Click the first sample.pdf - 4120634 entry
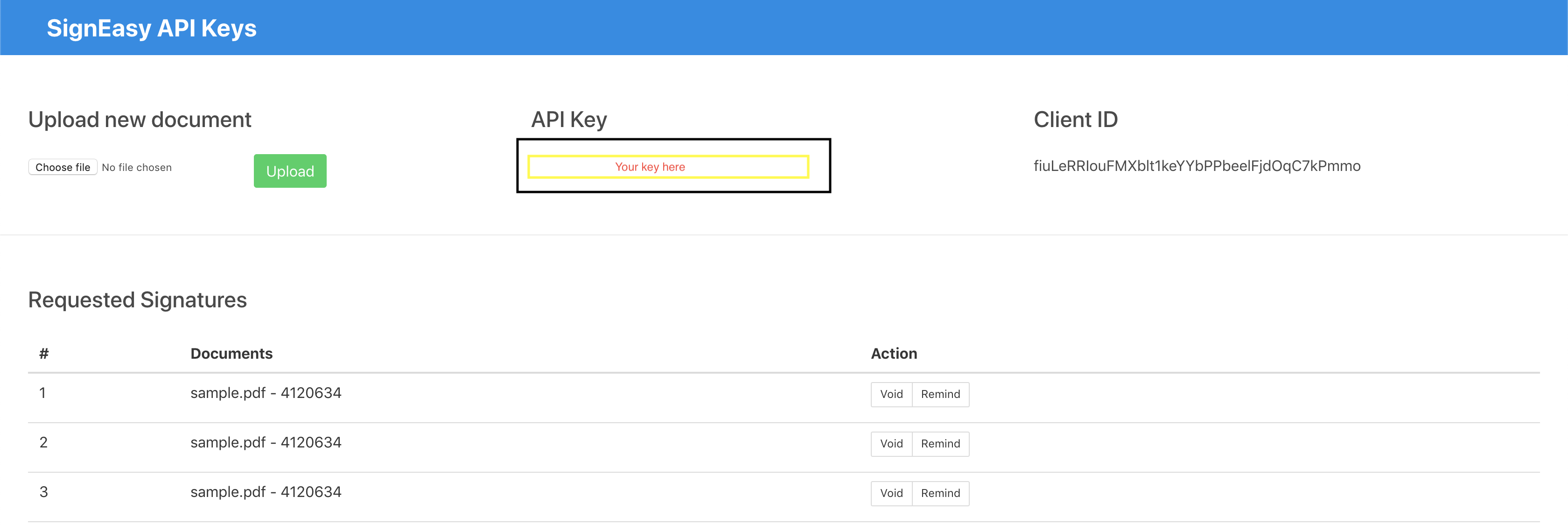1568x525 pixels. (266, 393)
